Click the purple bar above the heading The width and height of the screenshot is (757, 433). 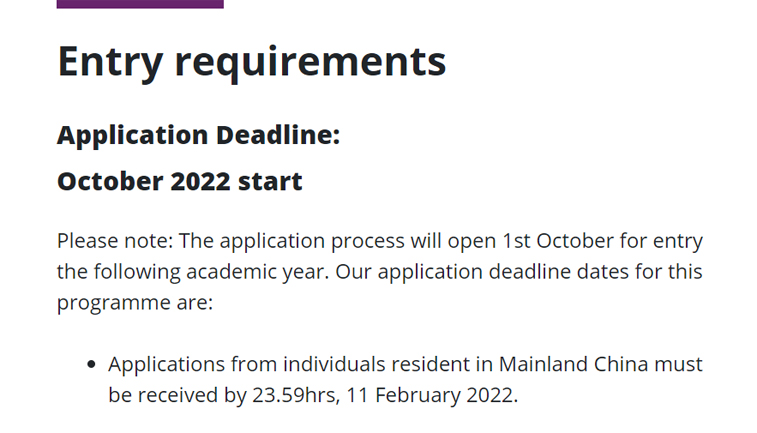[140, 4]
